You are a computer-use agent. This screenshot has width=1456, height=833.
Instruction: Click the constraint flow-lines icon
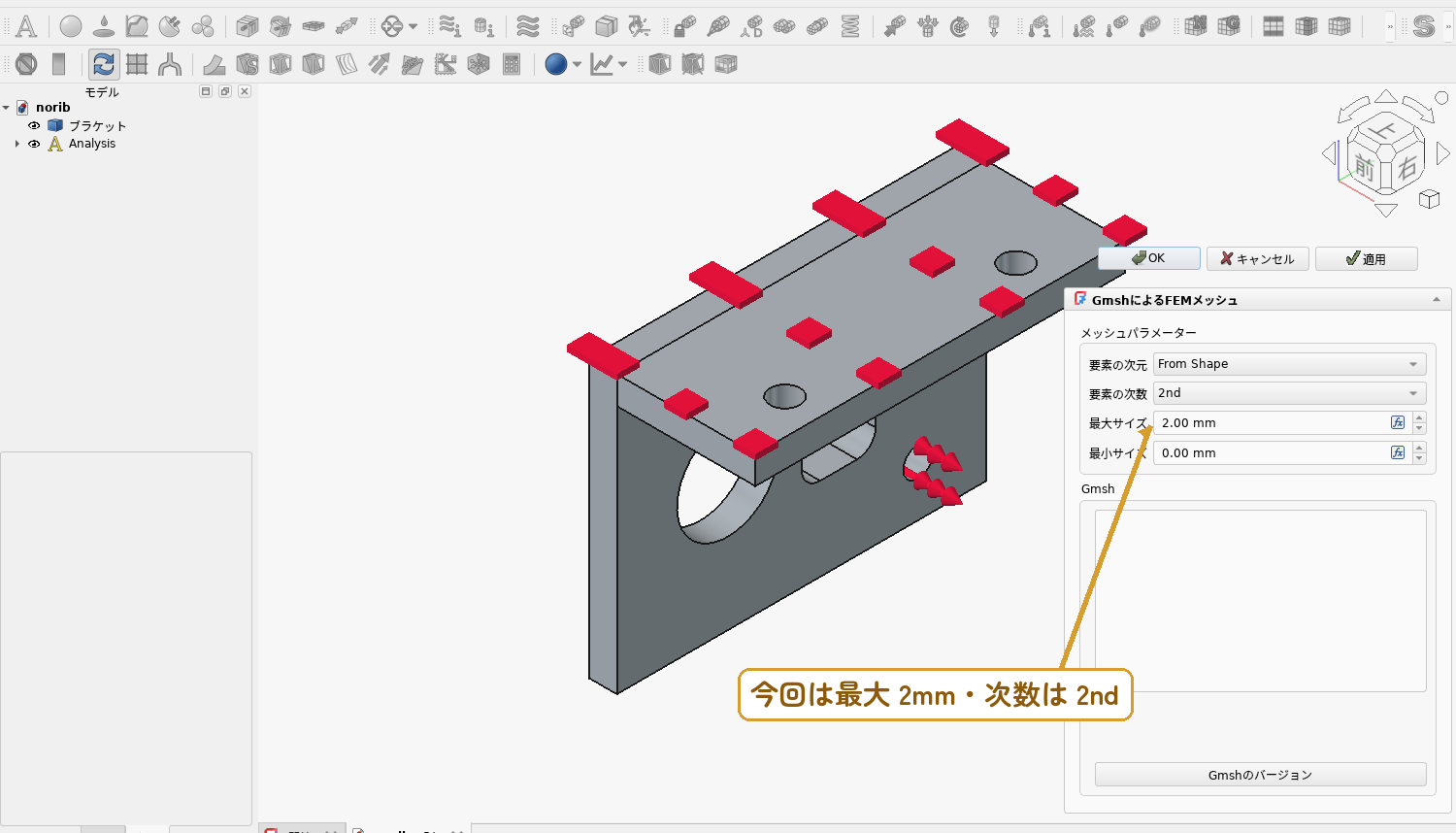coord(528,26)
